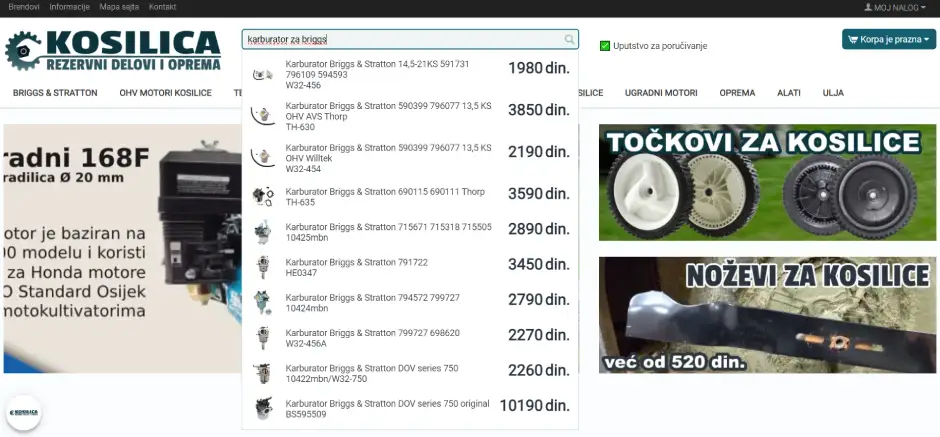The image size is (940, 437).
Task: Open the Kosilica logo homepage
Action: coord(113,51)
